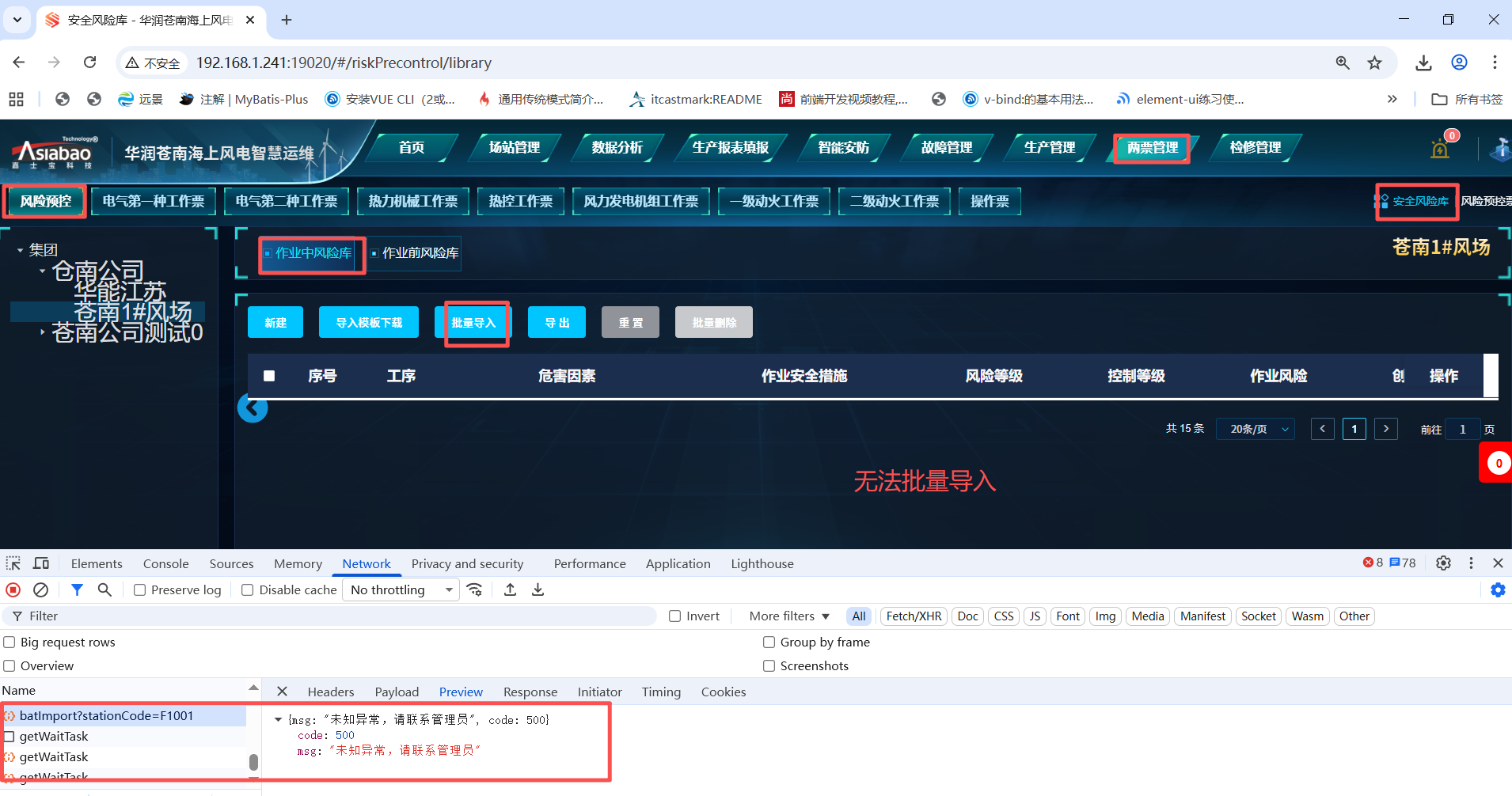
Task: Open the No throttling dropdown
Action: pos(401,590)
